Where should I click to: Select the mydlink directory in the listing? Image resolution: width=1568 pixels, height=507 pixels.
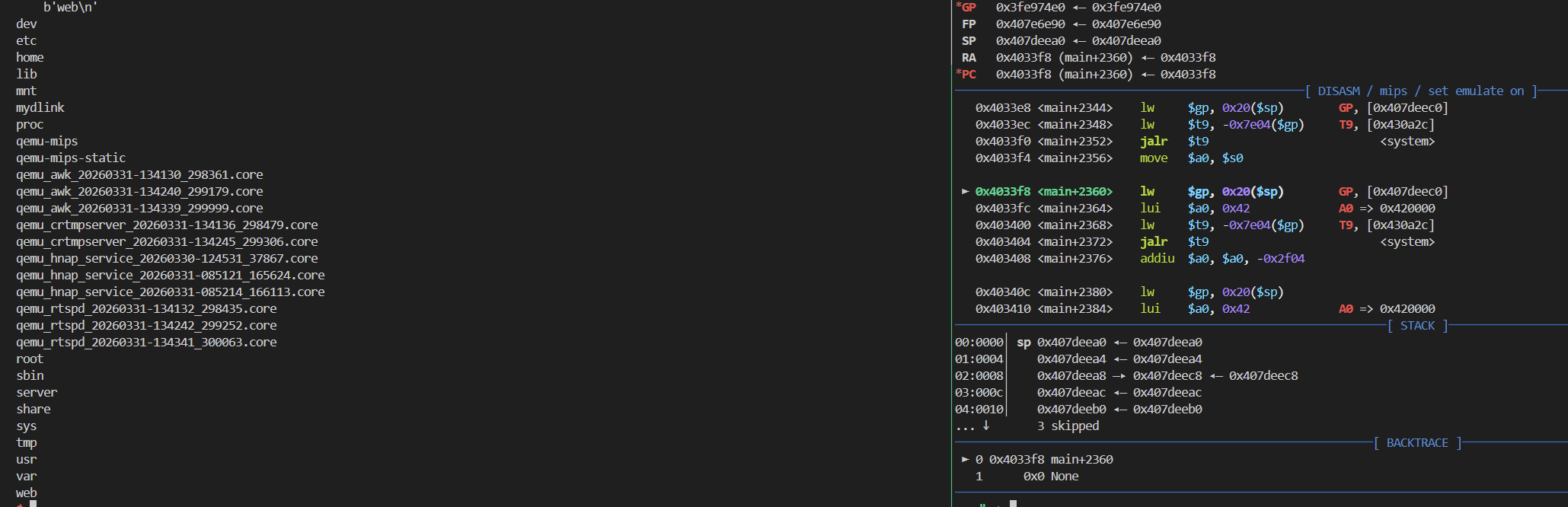pos(40,108)
